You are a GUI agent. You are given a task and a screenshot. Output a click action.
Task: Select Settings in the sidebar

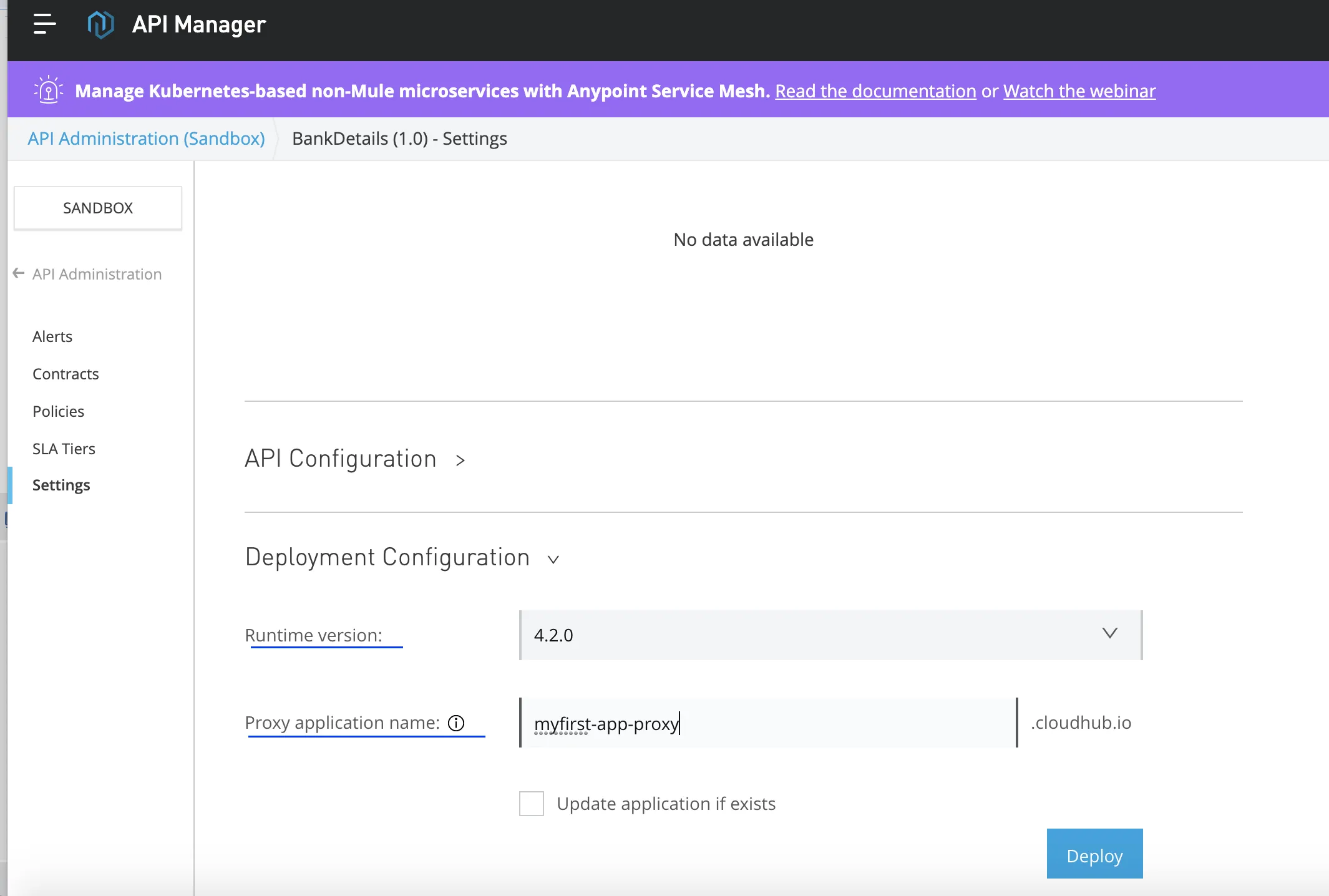coord(61,485)
